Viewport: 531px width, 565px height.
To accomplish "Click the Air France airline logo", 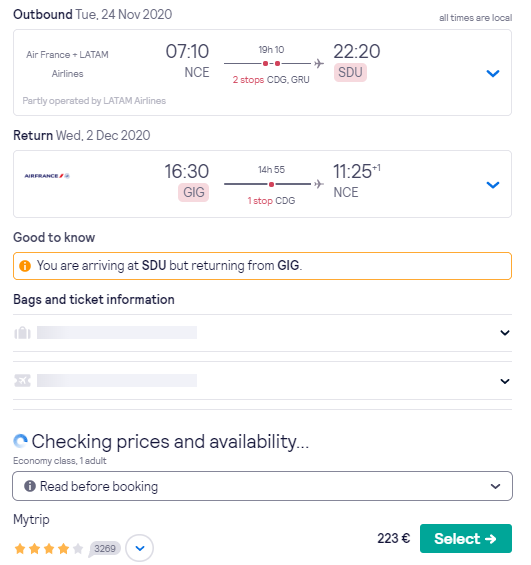I will point(47,176).
